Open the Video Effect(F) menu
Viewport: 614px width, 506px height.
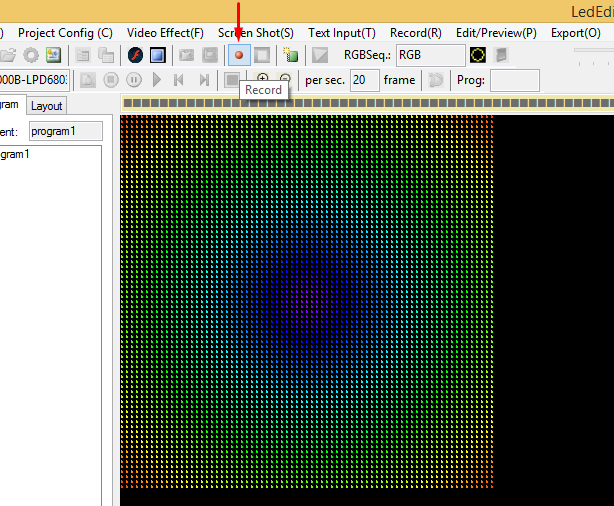[165, 33]
